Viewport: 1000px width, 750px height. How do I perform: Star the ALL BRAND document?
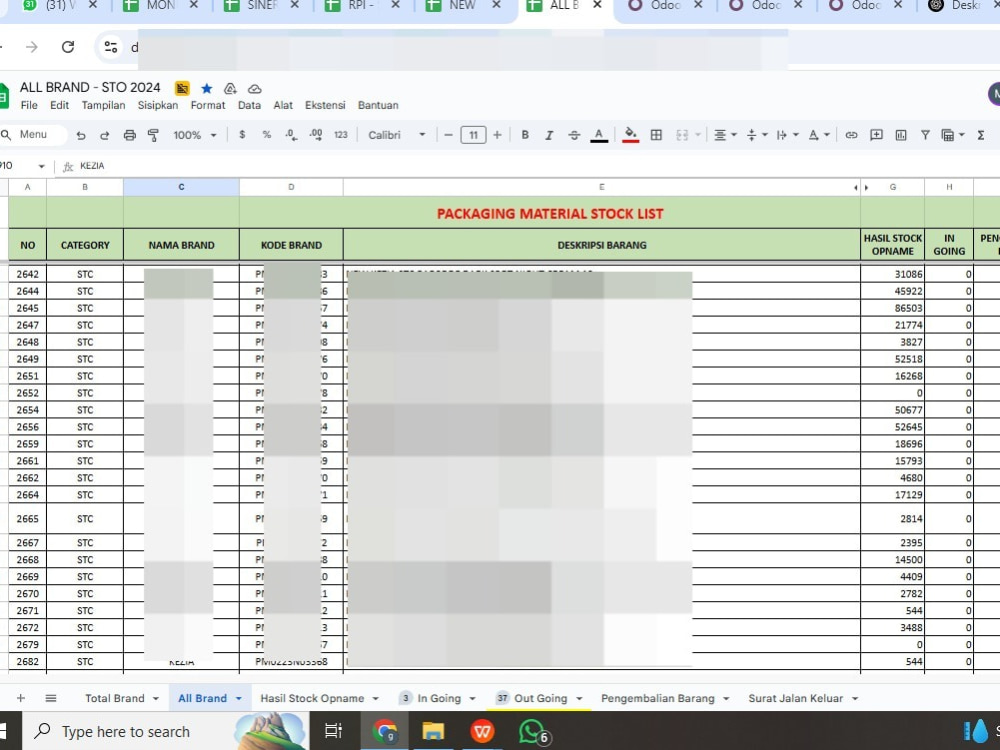coord(207,89)
